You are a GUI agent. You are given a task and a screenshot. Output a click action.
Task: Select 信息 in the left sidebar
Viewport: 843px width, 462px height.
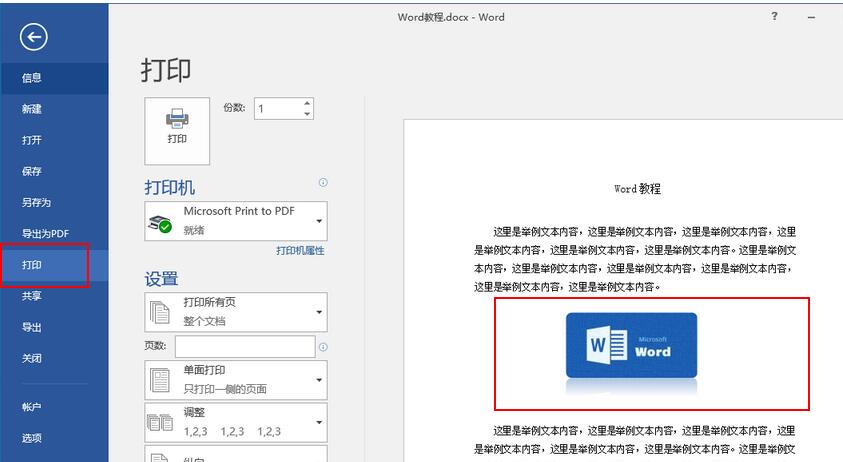[32, 78]
